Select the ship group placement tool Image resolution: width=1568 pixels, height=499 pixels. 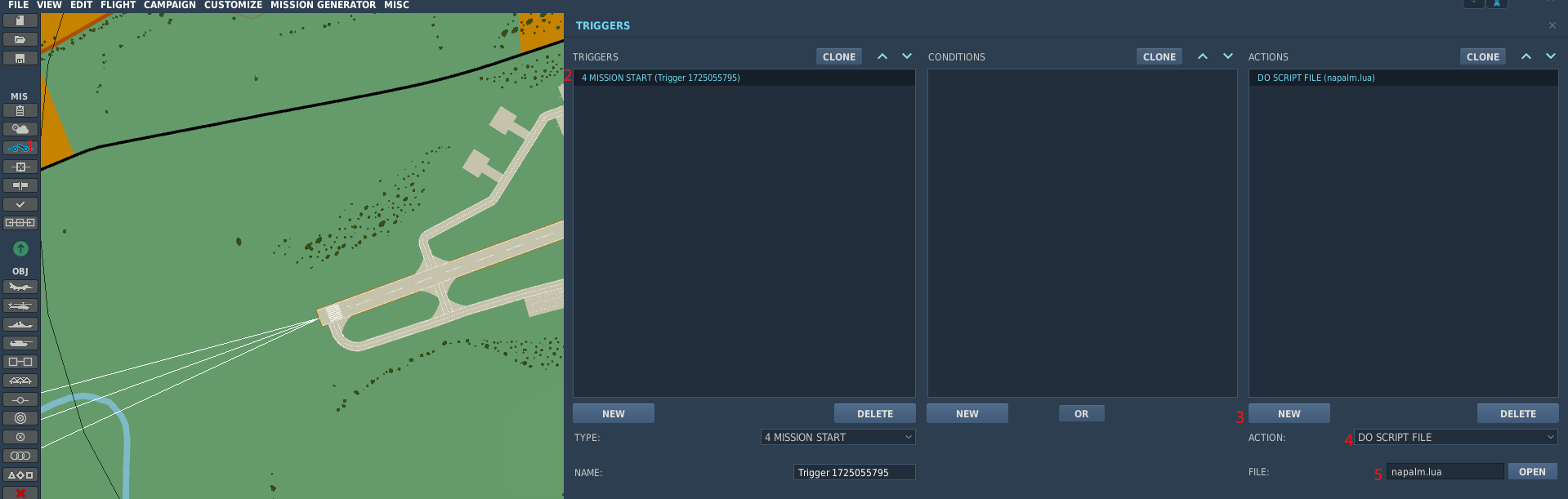(20, 324)
